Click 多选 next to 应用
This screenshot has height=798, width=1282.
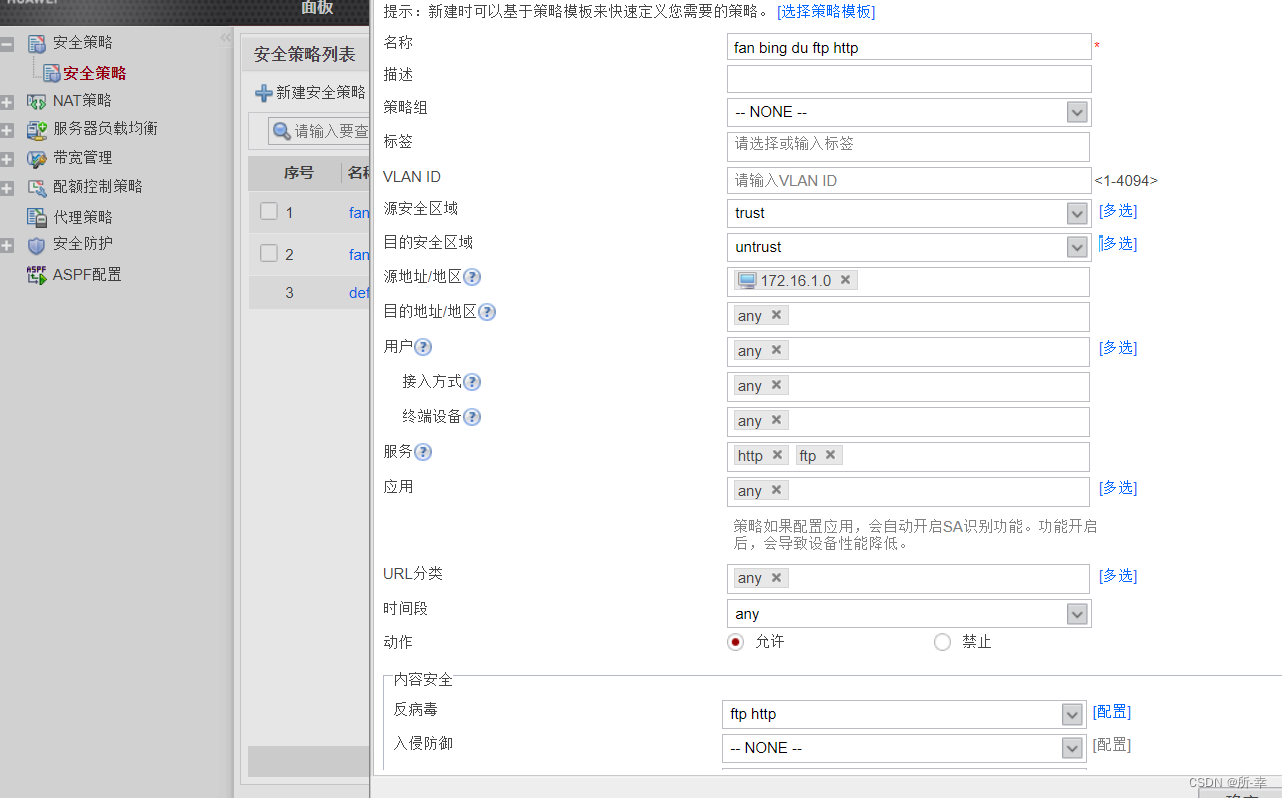click(1118, 487)
